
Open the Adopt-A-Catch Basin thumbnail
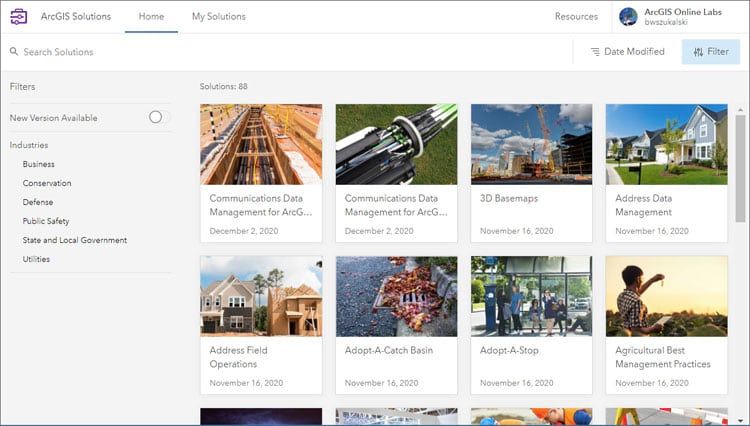coord(397,296)
